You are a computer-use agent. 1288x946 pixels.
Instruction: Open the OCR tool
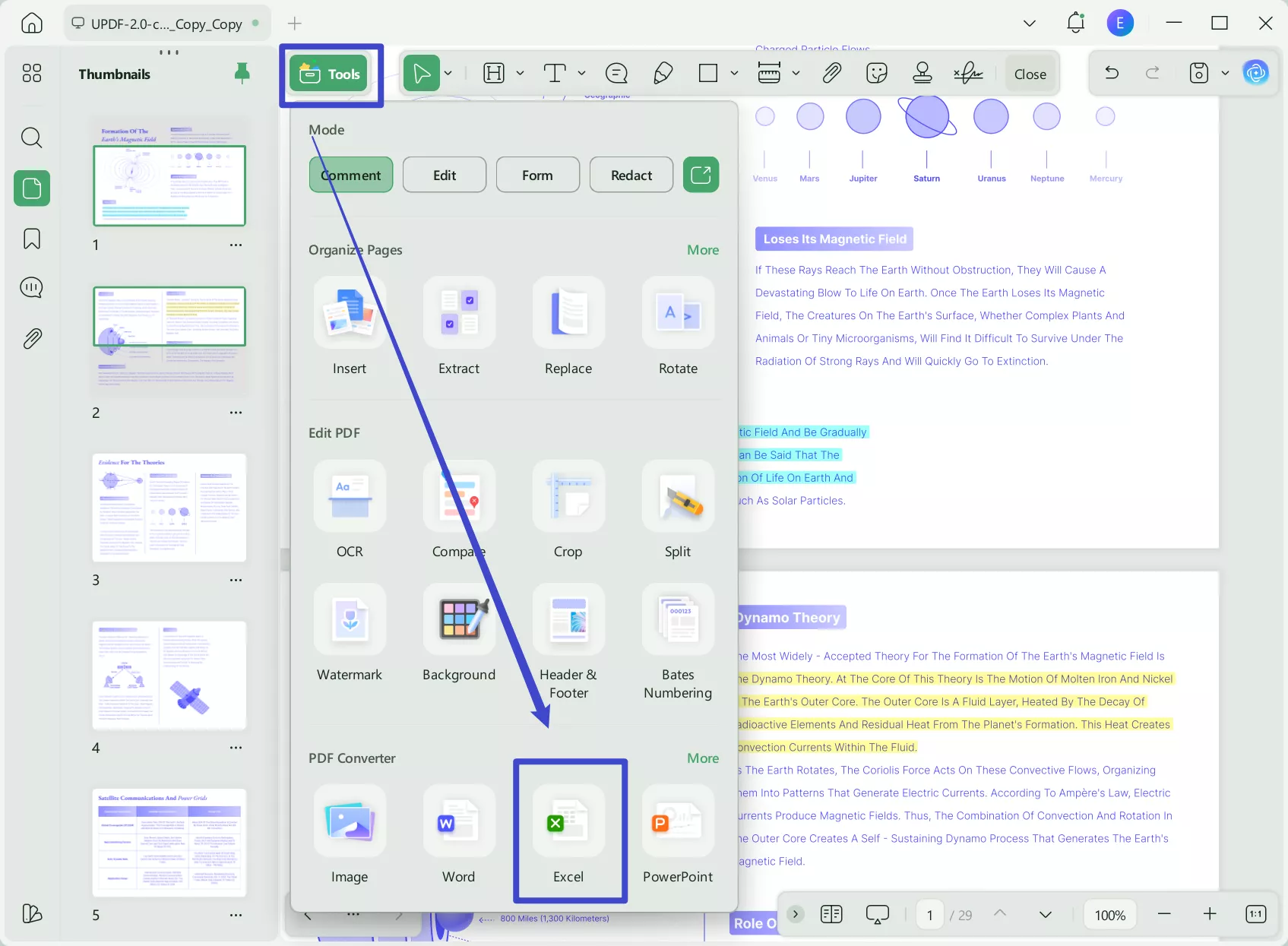[x=349, y=509]
